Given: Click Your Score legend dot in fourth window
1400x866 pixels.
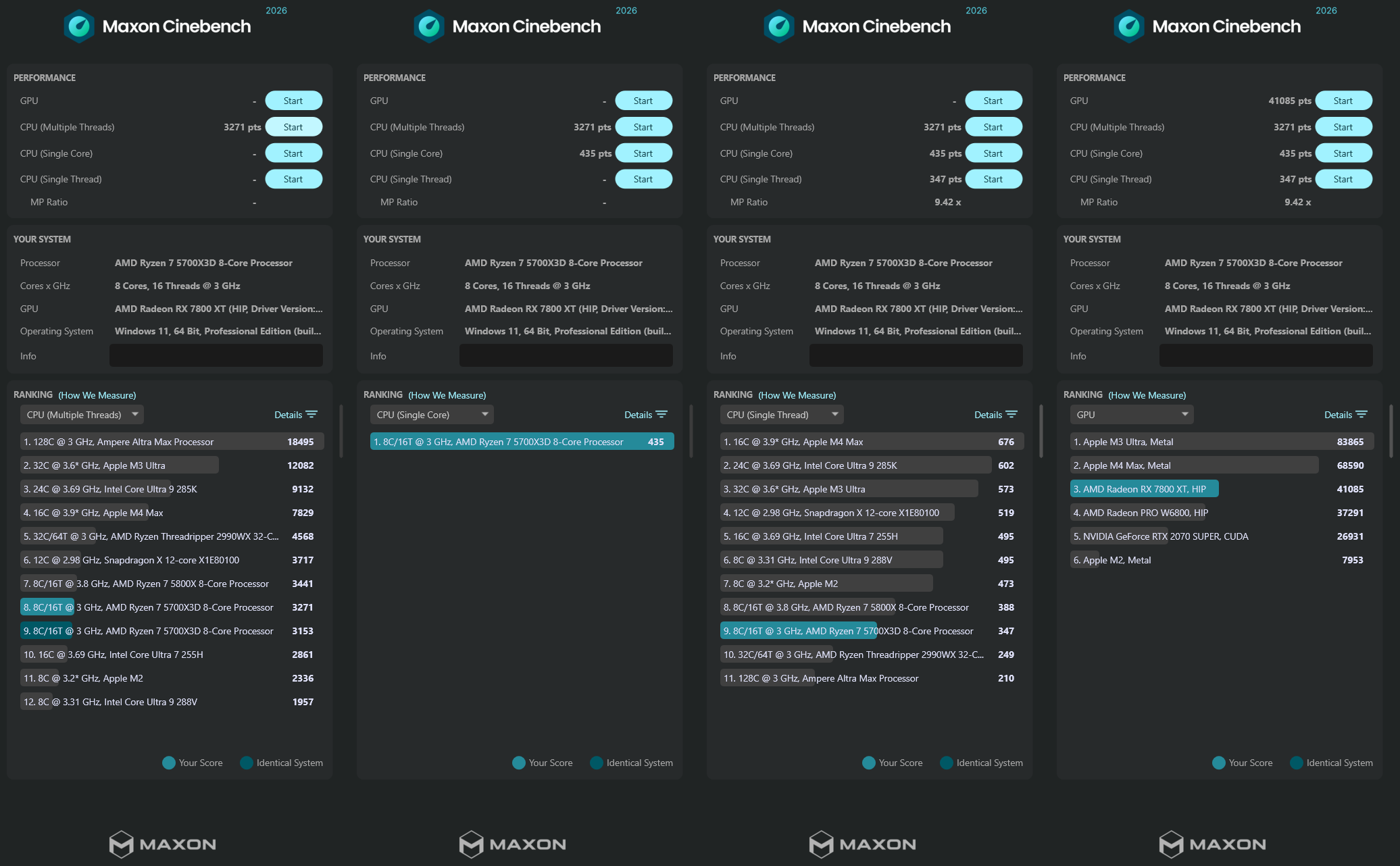Looking at the screenshot, I should point(1219,763).
